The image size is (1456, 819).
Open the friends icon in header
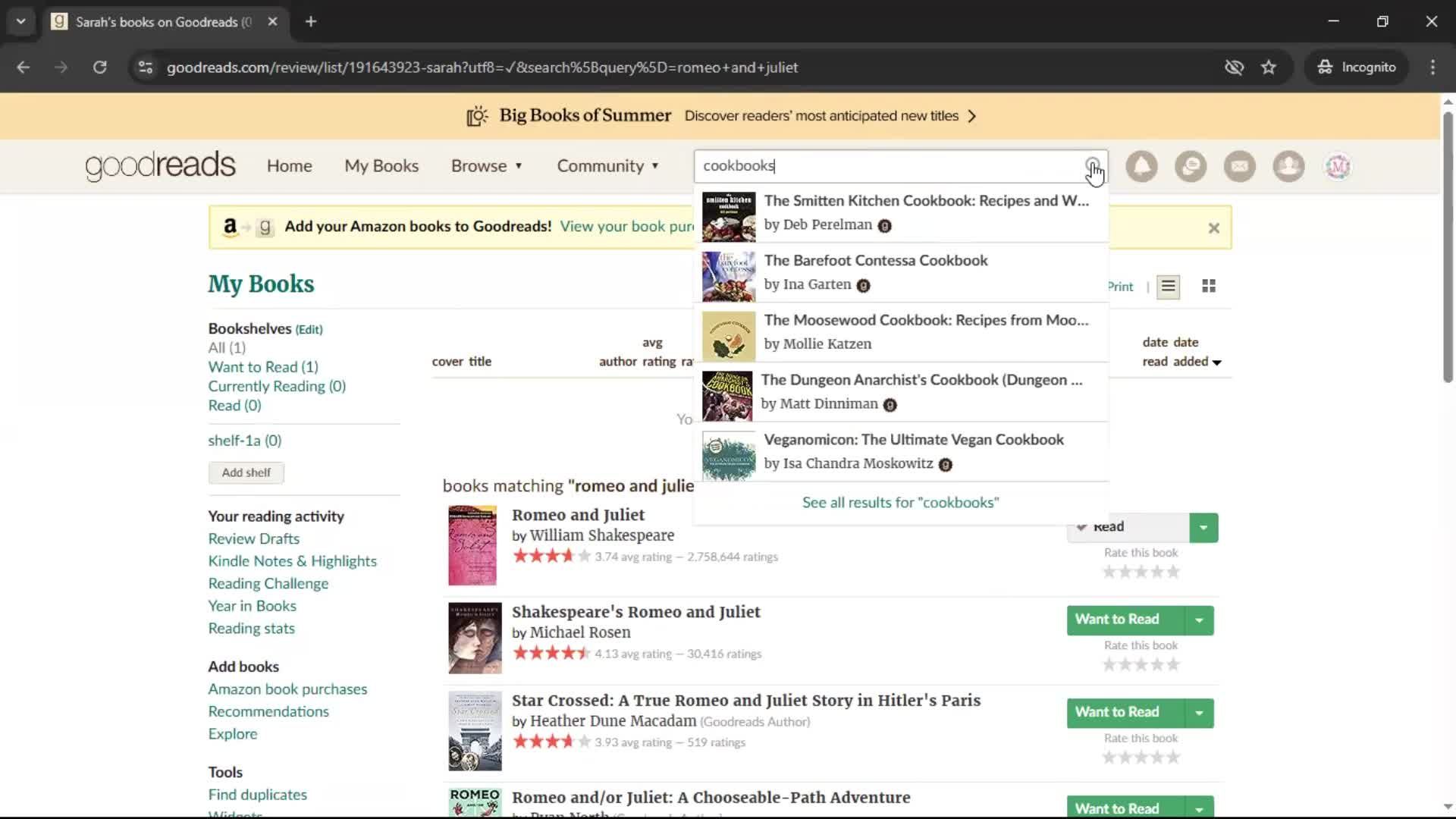[x=1288, y=166]
